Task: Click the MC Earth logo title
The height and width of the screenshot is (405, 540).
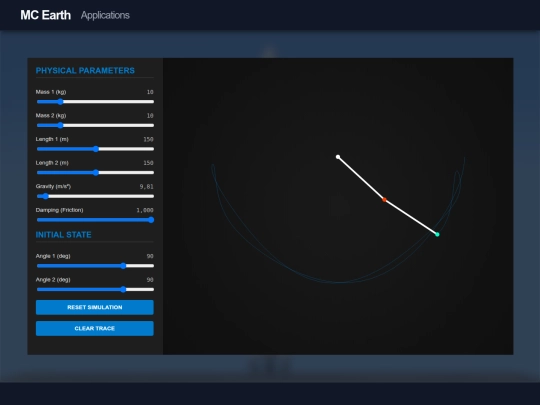Action: pyautogui.click(x=45, y=15)
